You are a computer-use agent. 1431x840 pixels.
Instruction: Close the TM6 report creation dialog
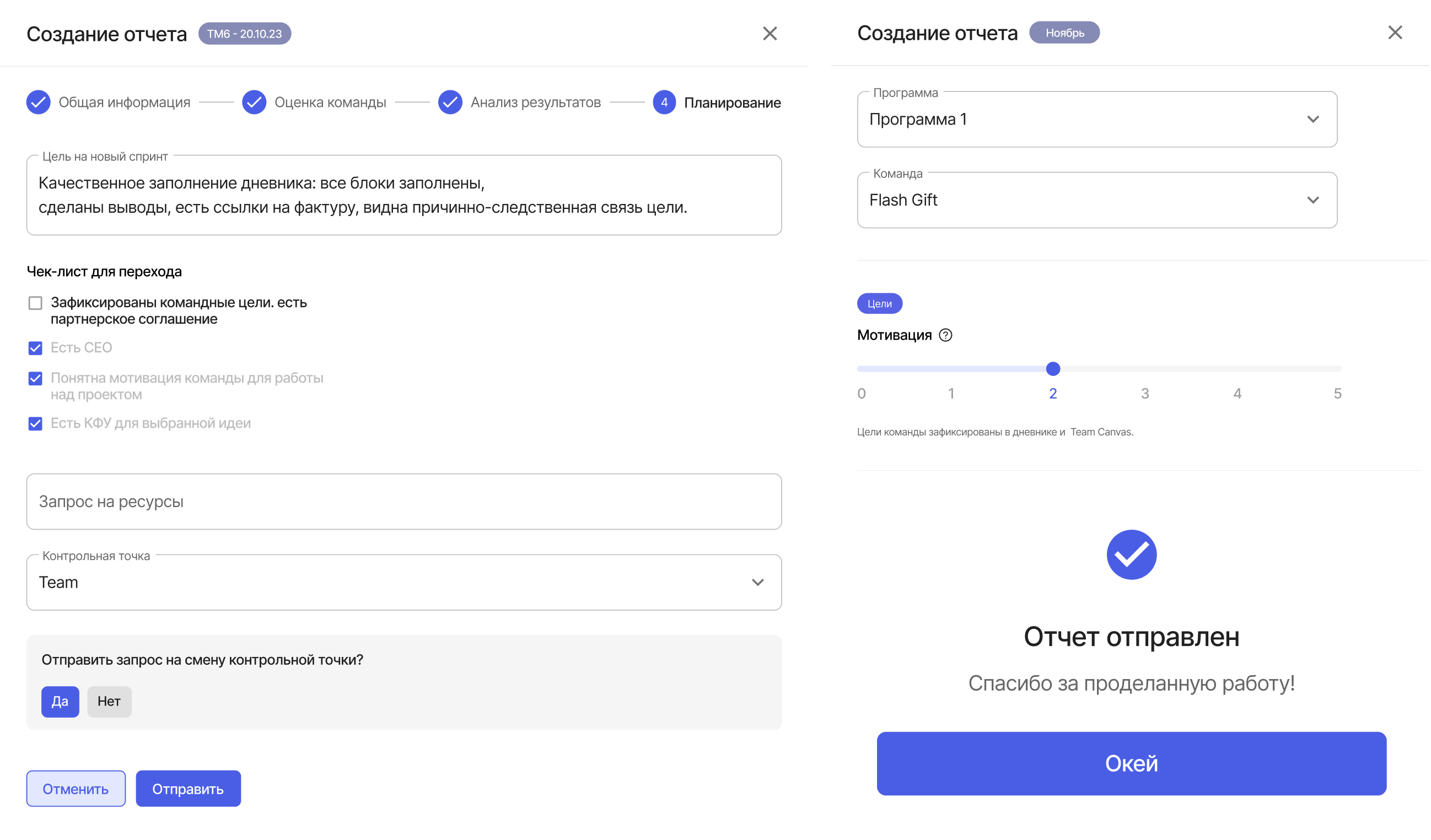pos(770,34)
